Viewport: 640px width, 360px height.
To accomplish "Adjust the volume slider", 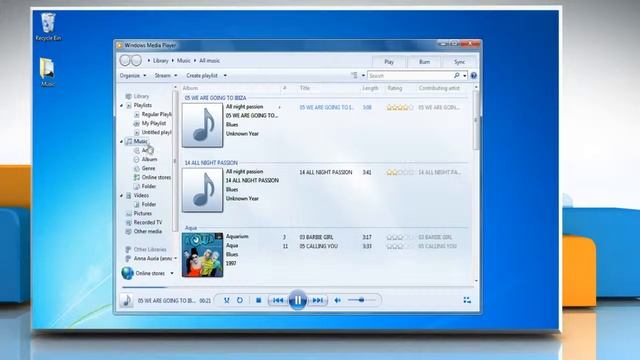I will (x=362, y=300).
